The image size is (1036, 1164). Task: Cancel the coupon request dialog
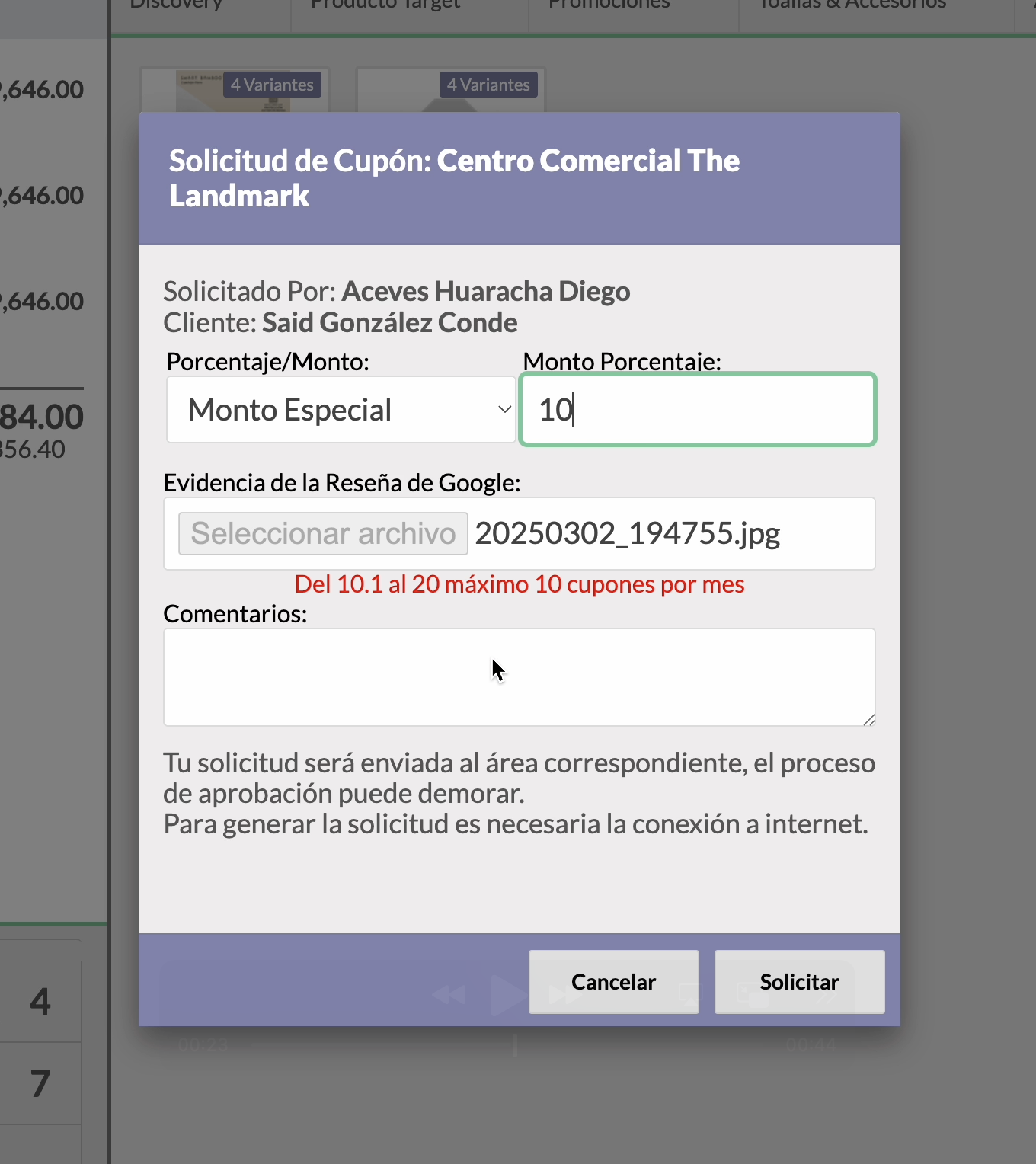pos(614,982)
